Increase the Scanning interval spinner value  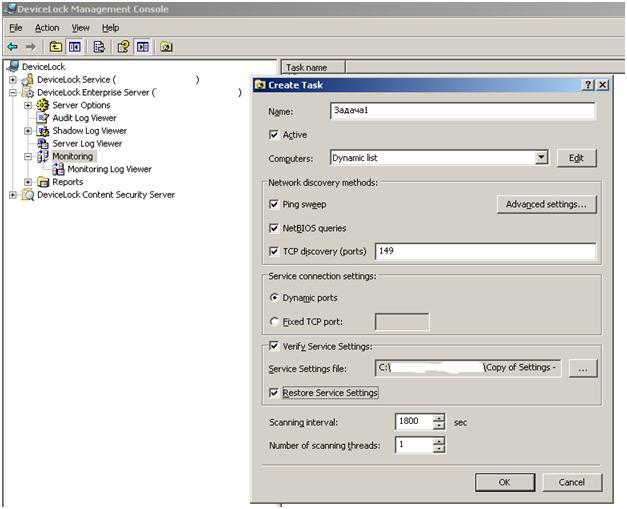point(439,418)
